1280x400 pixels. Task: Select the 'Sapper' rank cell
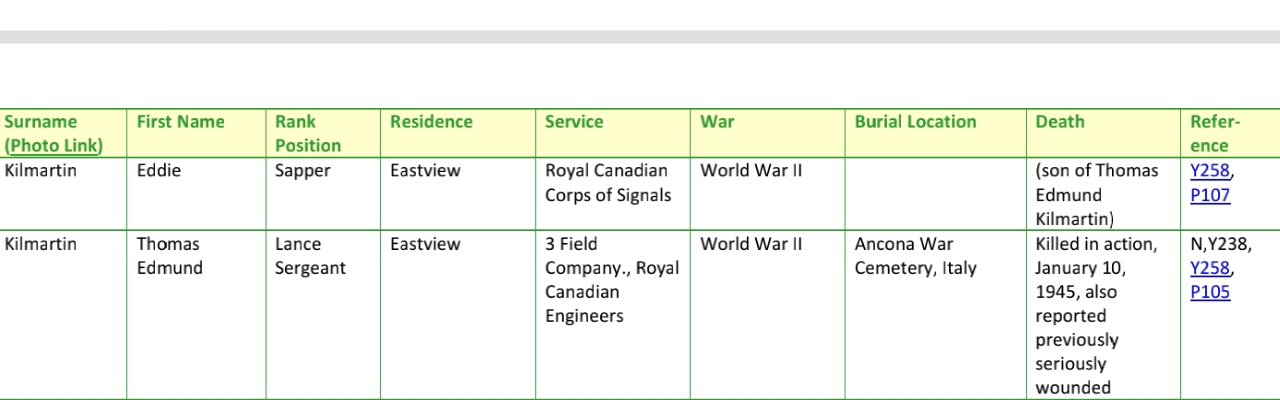(x=302, y=171)
